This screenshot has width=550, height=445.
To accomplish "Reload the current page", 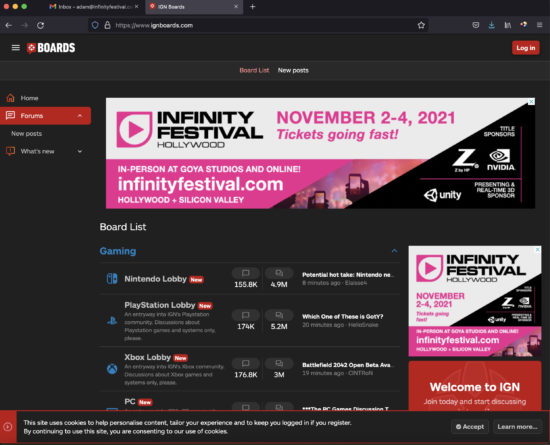I will coord(40,25).
